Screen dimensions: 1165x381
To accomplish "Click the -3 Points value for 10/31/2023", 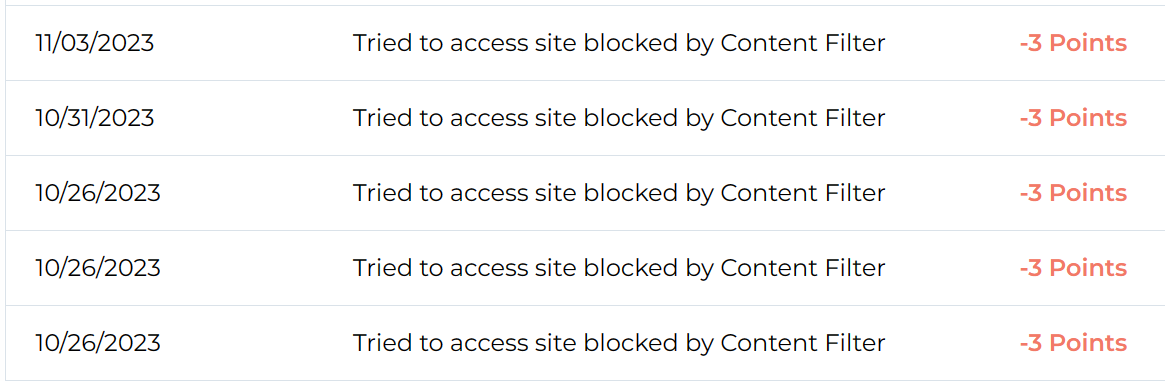I will point(1073,118).
